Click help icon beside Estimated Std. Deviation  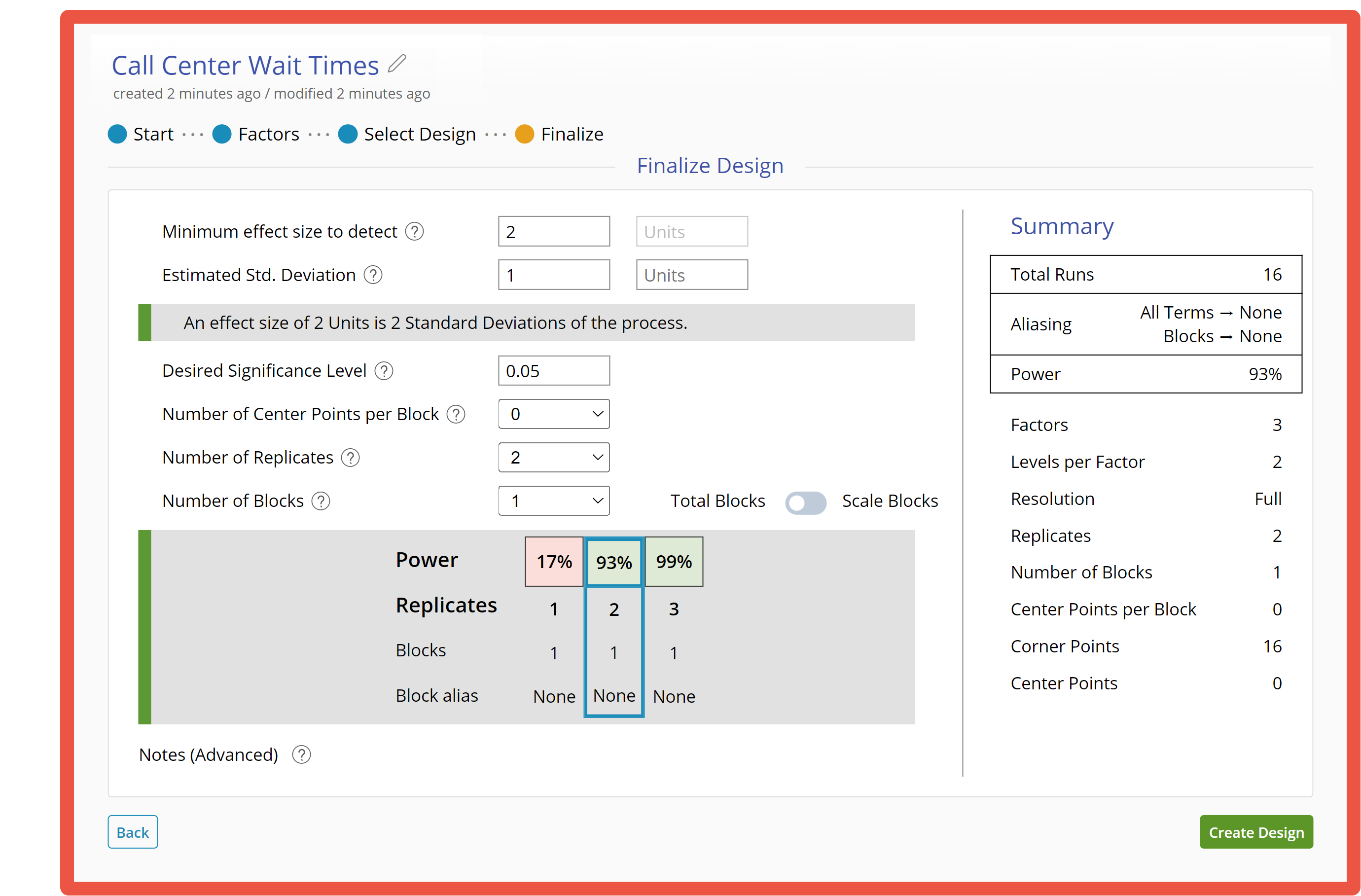373,275
